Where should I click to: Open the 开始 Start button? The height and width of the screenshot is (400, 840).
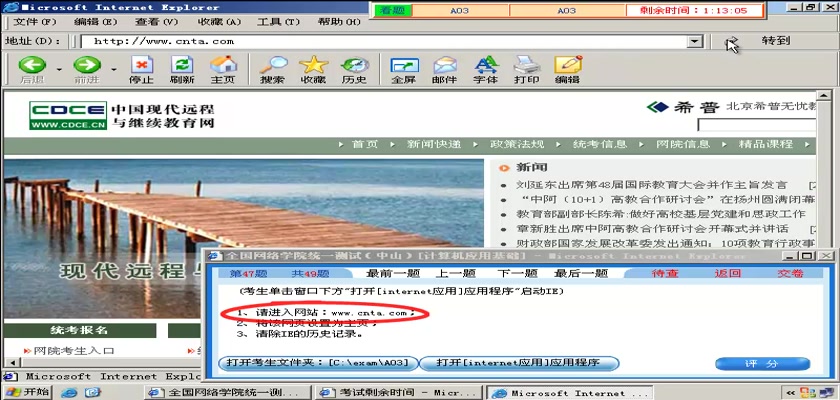point(26,392)
